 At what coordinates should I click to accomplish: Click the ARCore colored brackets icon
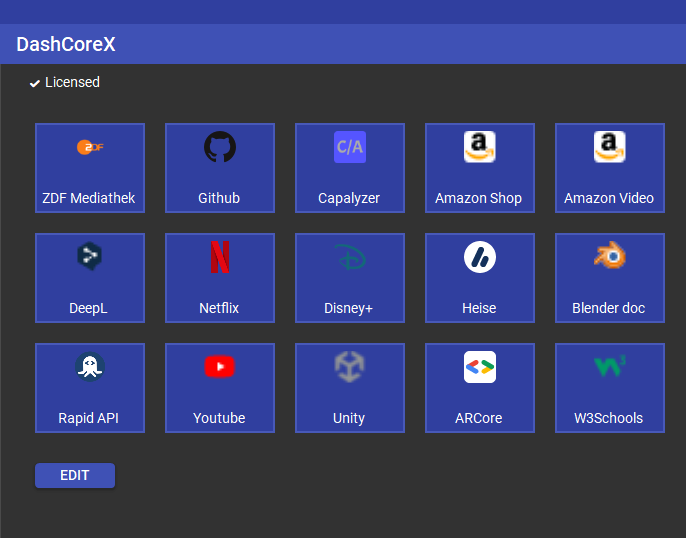click(x=480, y=367)
